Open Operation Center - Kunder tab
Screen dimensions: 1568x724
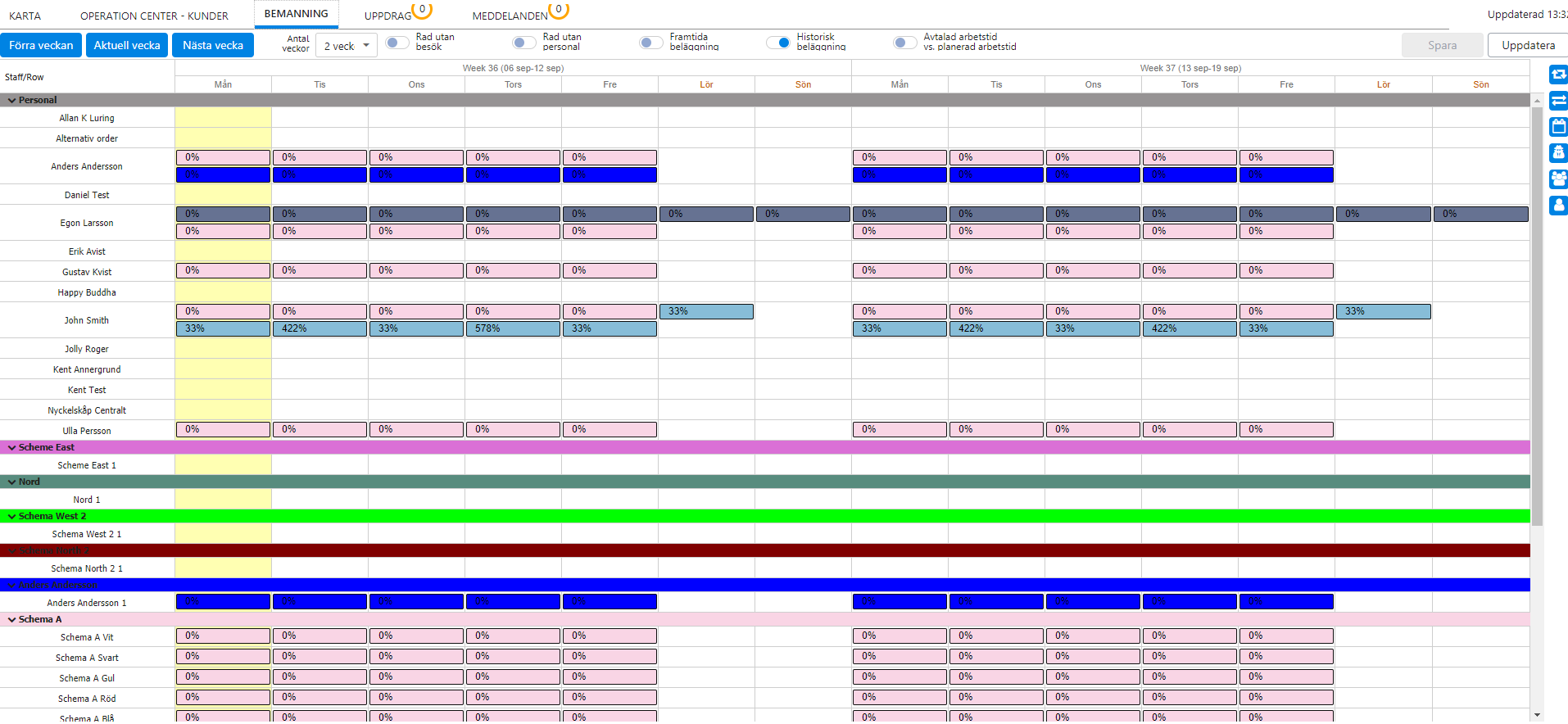tap(154, 16)
